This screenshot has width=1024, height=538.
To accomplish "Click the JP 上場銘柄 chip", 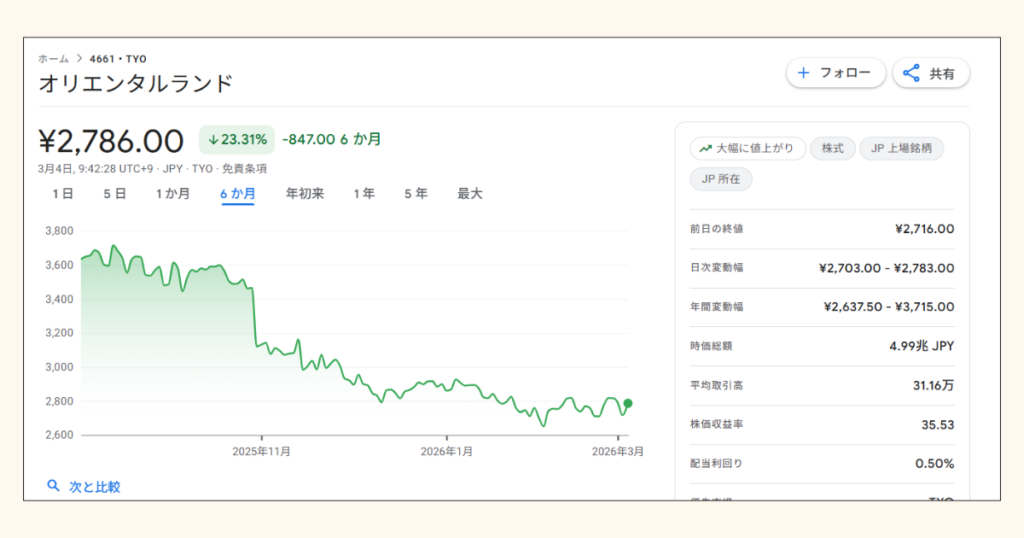I will point(901,149).
